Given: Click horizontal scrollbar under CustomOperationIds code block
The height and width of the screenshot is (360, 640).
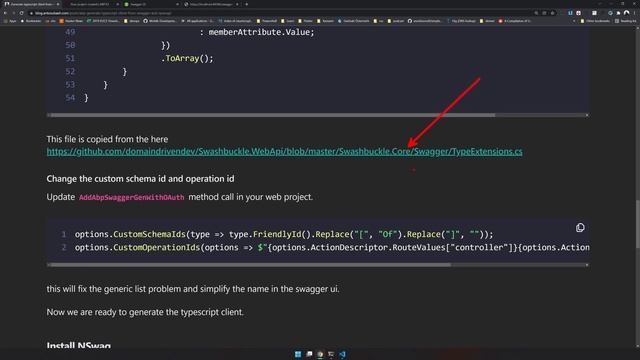Looking at the screenshot, I should pos(251,265).
